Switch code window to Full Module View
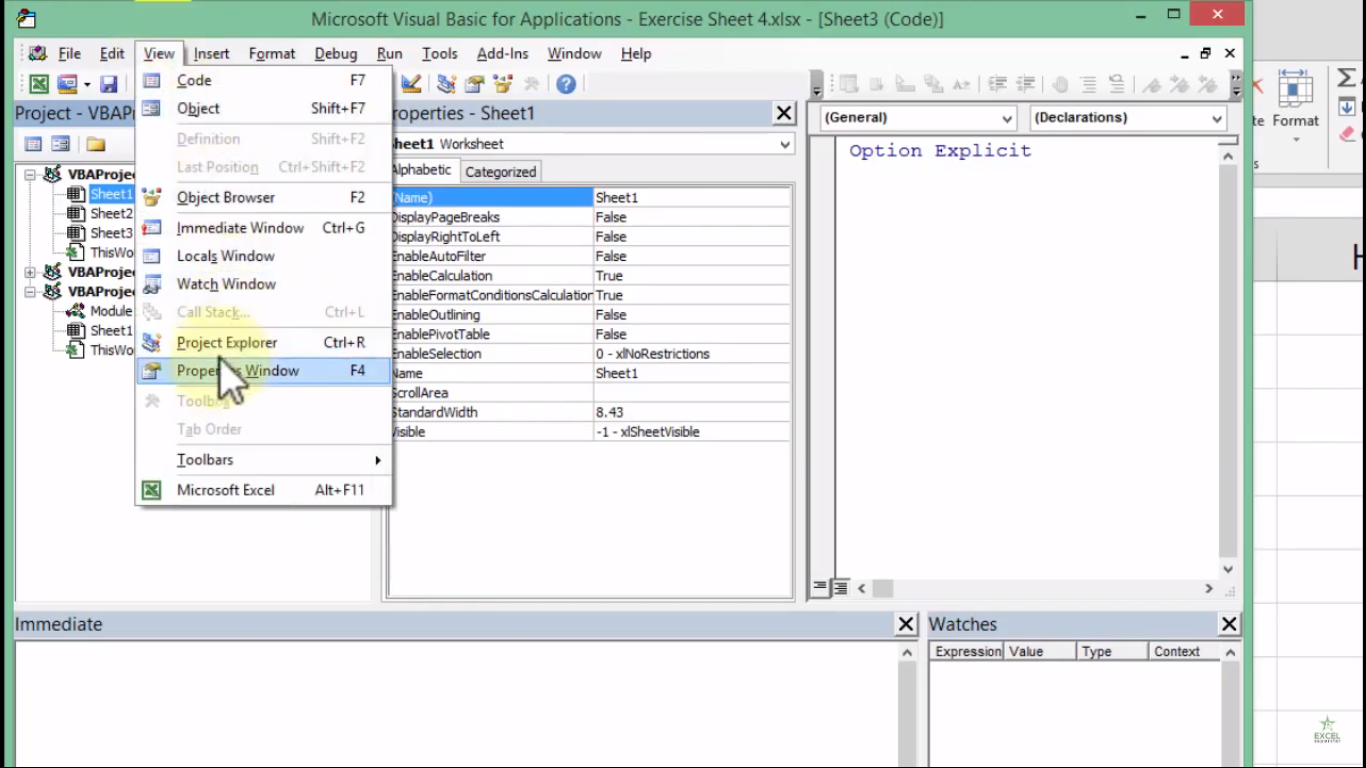This screenshot has width=1366, height=768. pyautogui.click(x=841, y=588)
